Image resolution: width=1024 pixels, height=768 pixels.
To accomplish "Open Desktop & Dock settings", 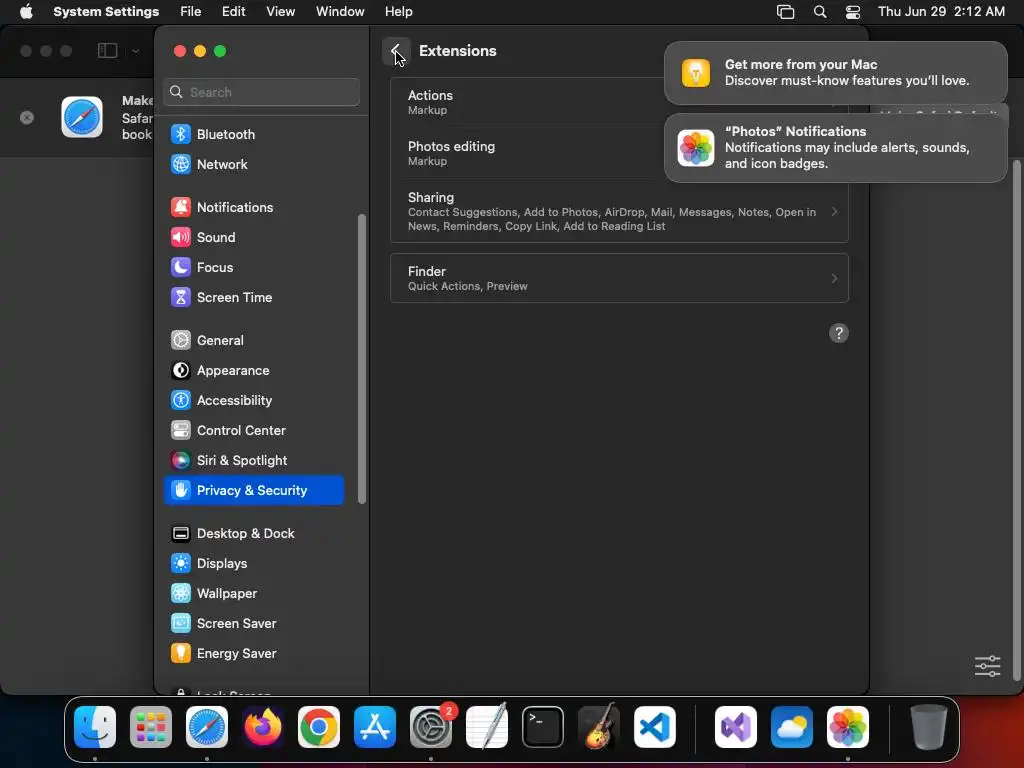I will 254,534.
